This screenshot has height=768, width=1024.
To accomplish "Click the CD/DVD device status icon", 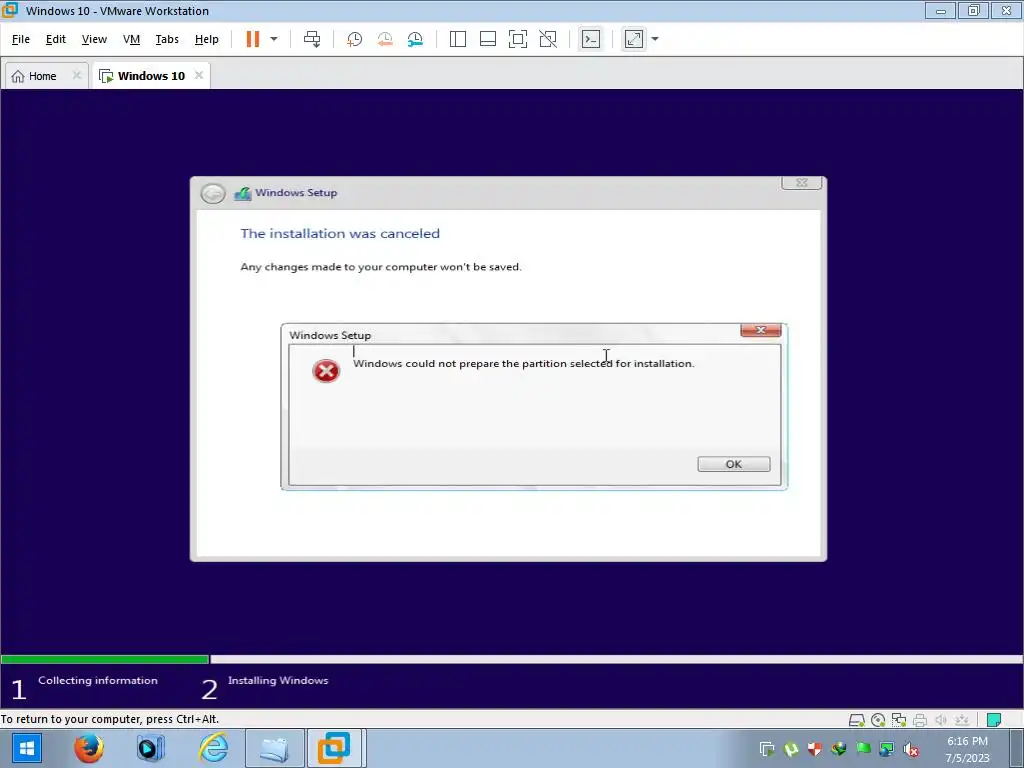I will coord(878,720).
